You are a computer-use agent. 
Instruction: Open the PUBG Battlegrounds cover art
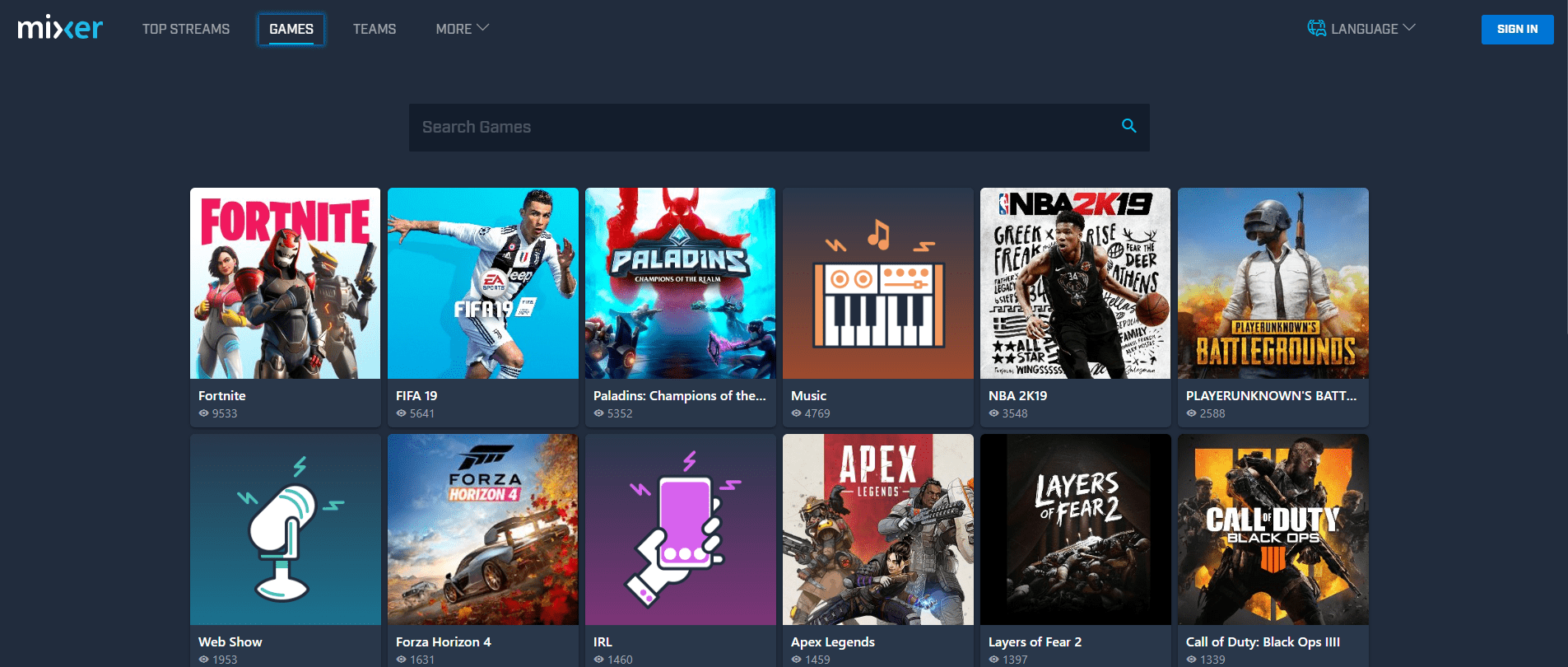[x=1273, y=283]
